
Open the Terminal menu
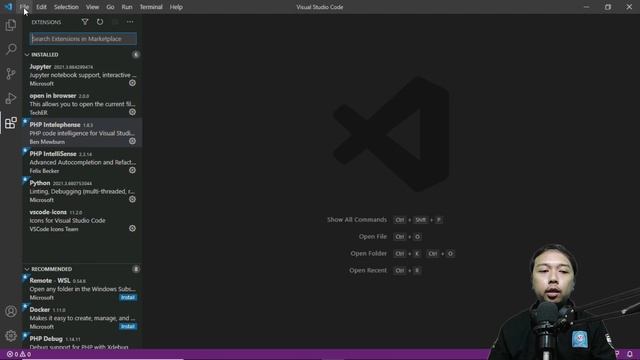click(151, 7)
